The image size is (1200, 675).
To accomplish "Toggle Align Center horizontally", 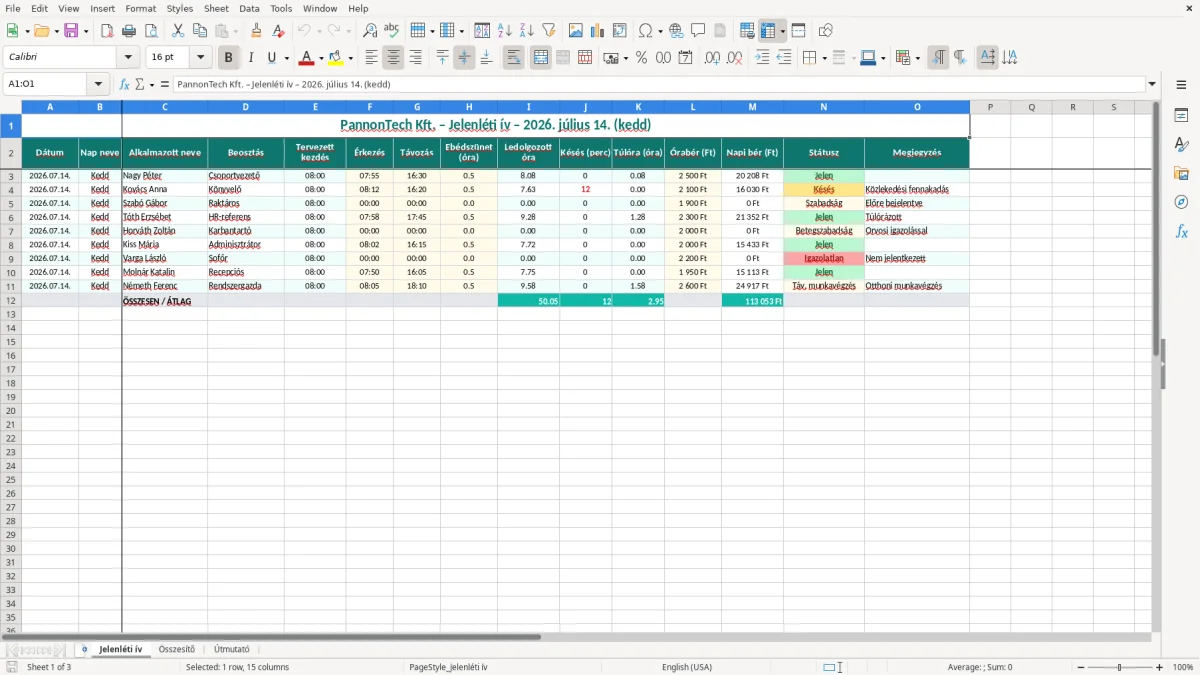I will click(393, 58).
